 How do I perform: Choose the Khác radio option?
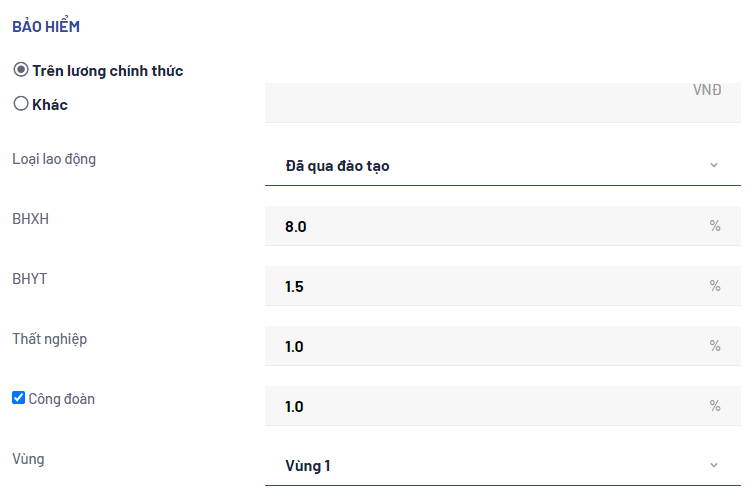pos(20,103)
